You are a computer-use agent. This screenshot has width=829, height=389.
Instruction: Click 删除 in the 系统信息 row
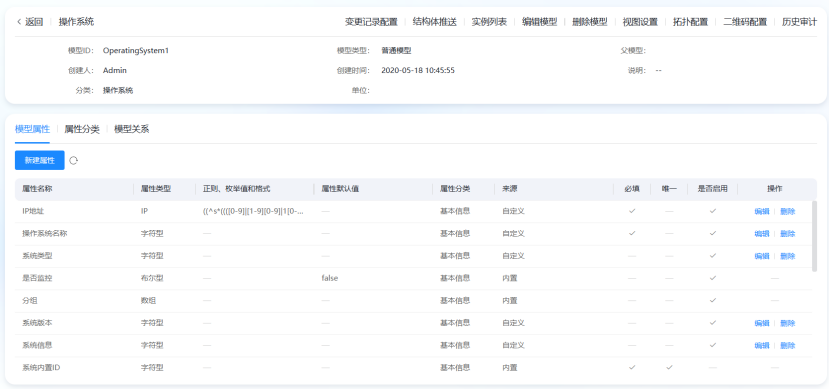pyautogui.click(x=788, y=345)
